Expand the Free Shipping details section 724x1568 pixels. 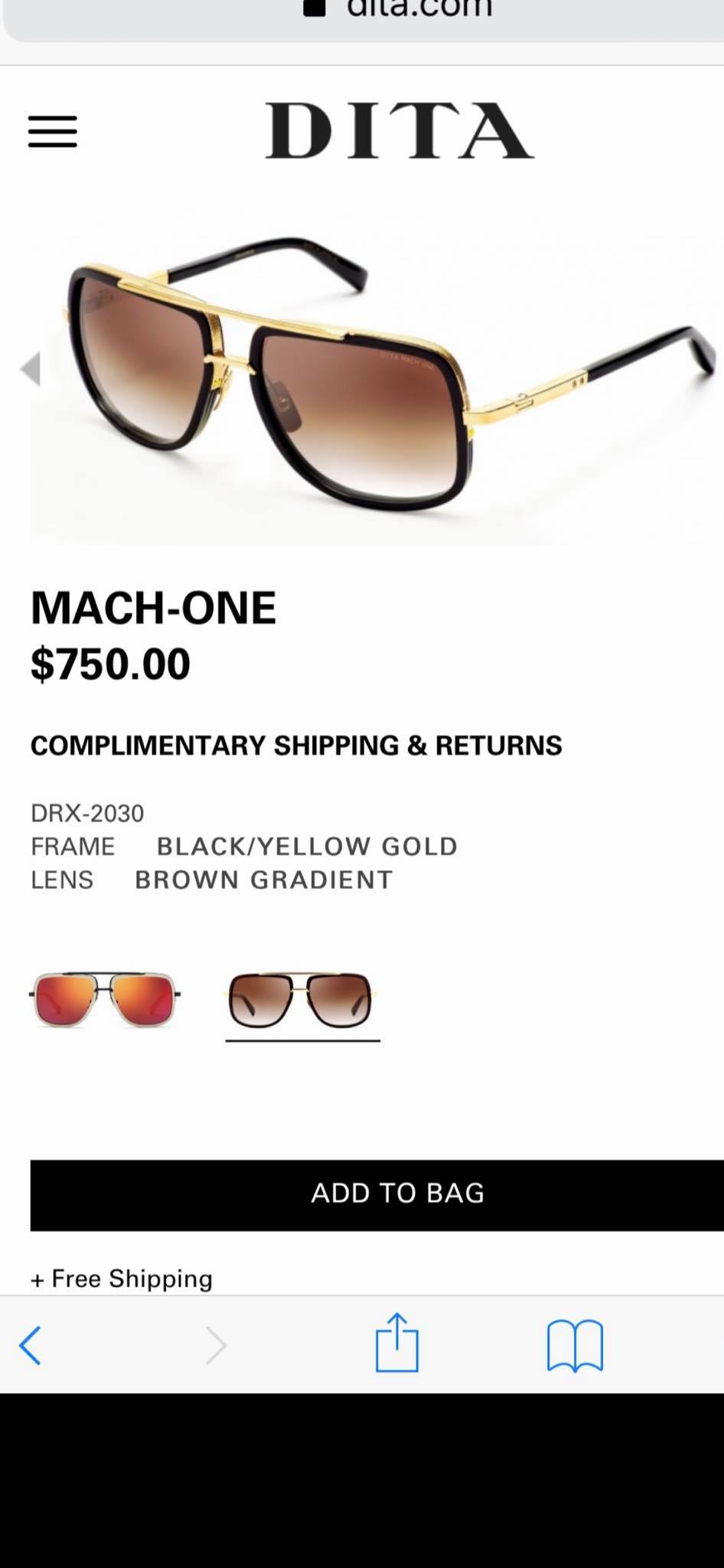(122, 1279)
